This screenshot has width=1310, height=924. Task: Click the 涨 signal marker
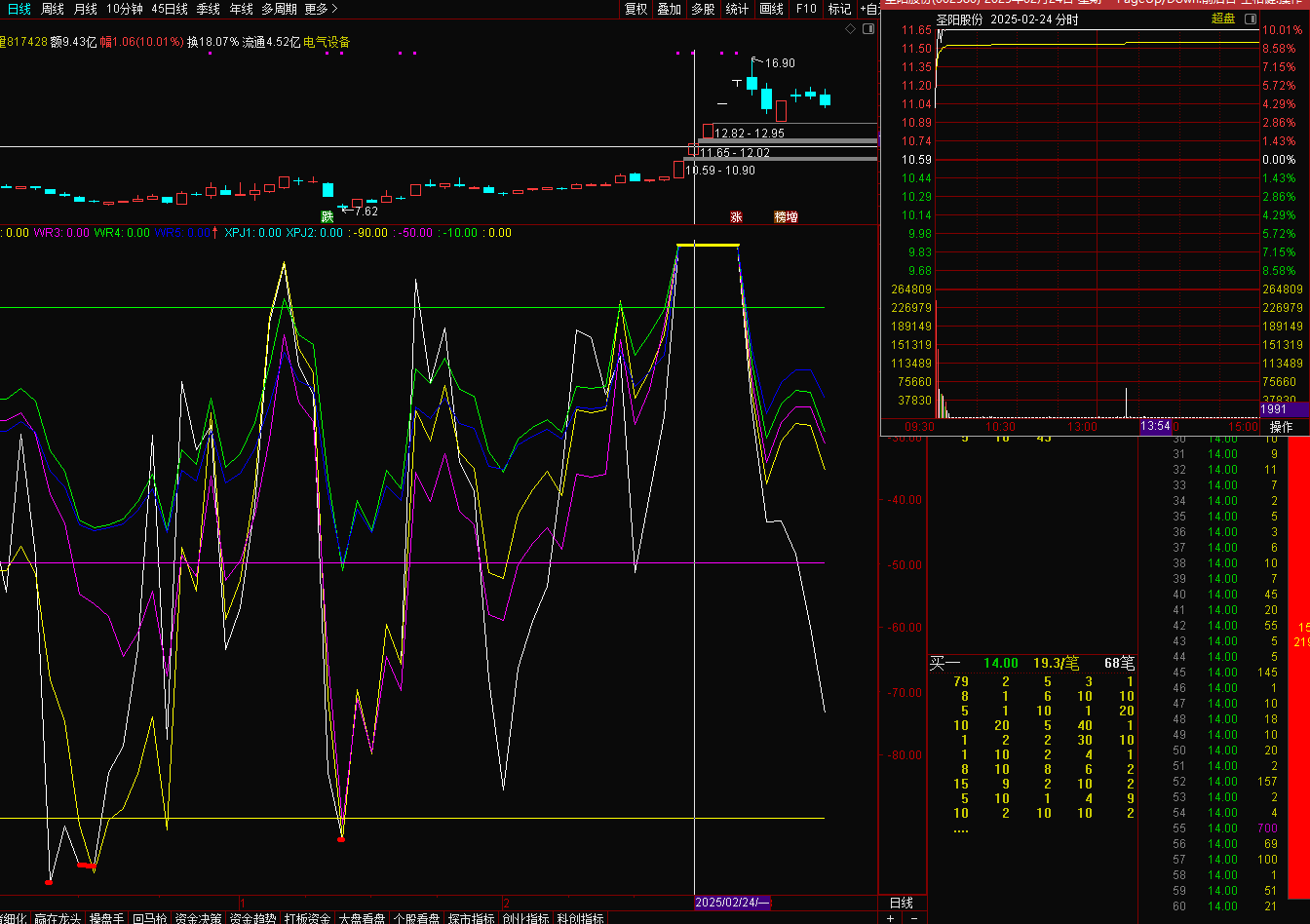click(737, 216)
